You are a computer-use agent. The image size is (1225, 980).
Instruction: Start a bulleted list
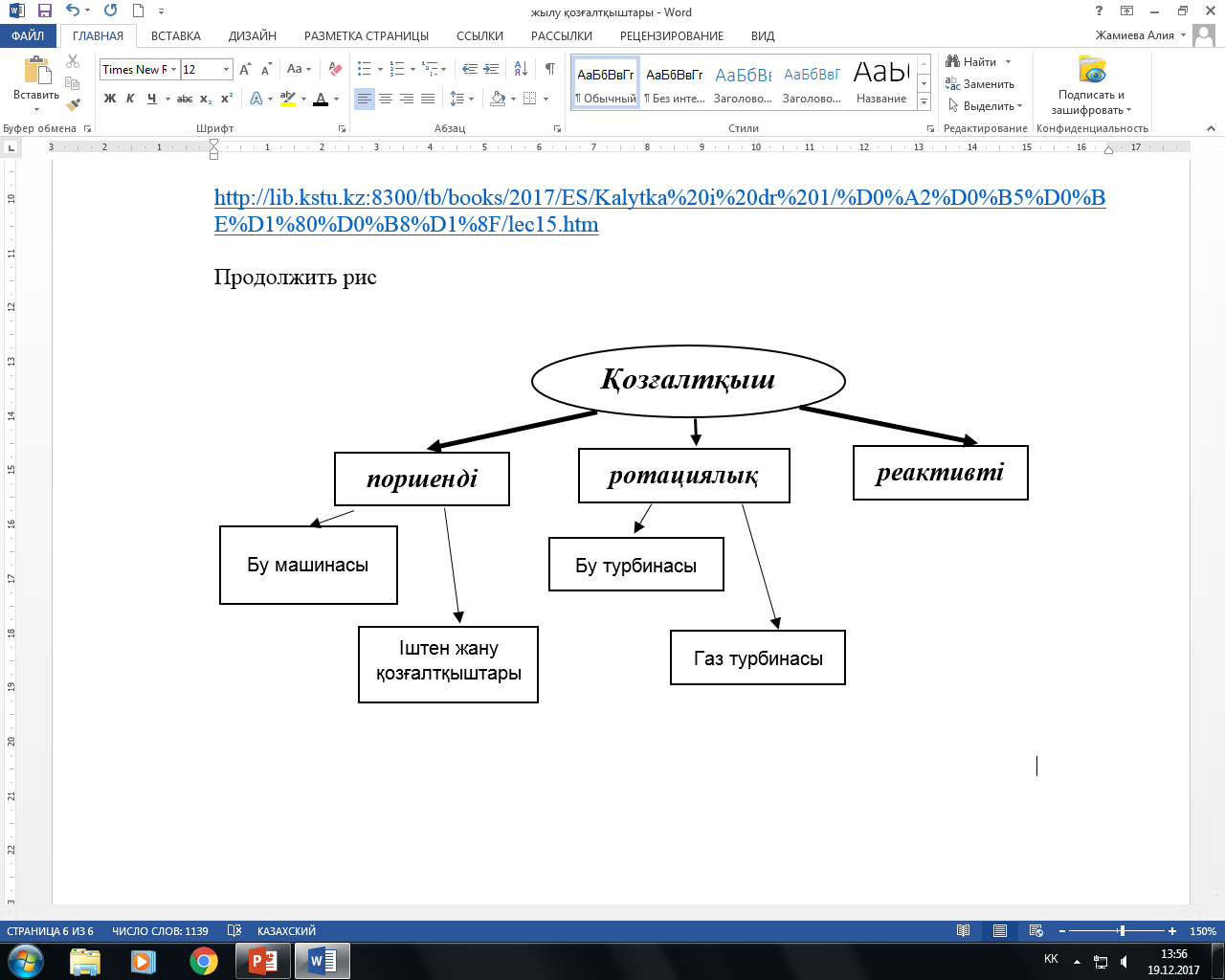click(364, 69)
